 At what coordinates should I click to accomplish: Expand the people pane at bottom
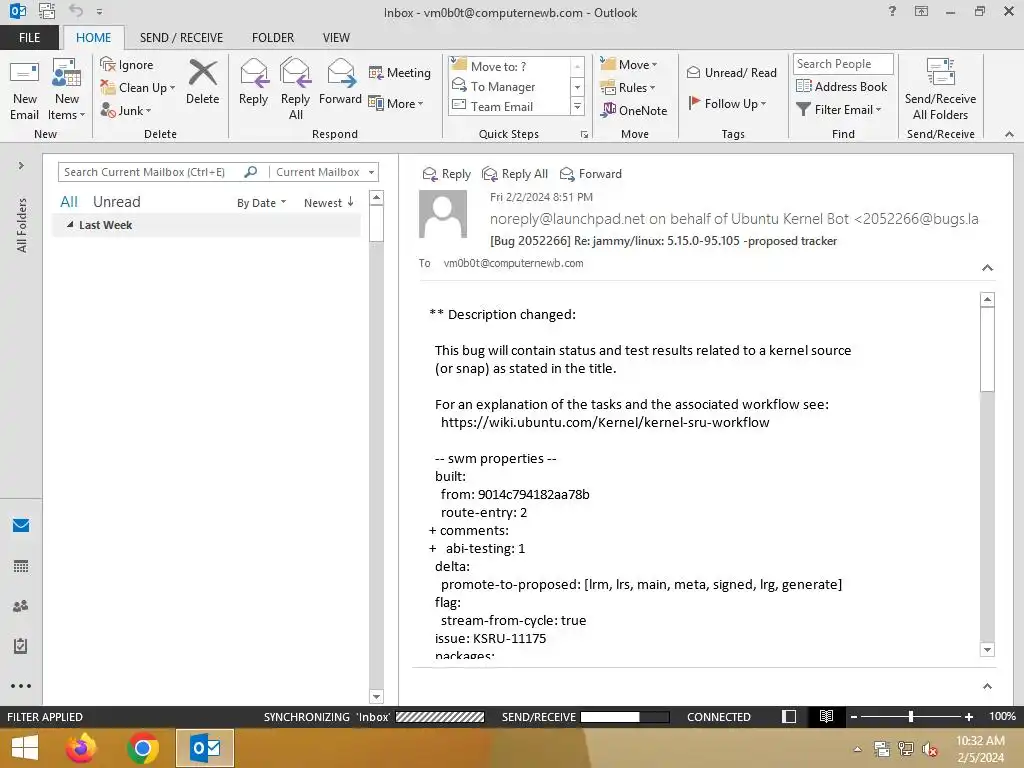[x=987, y=686]
